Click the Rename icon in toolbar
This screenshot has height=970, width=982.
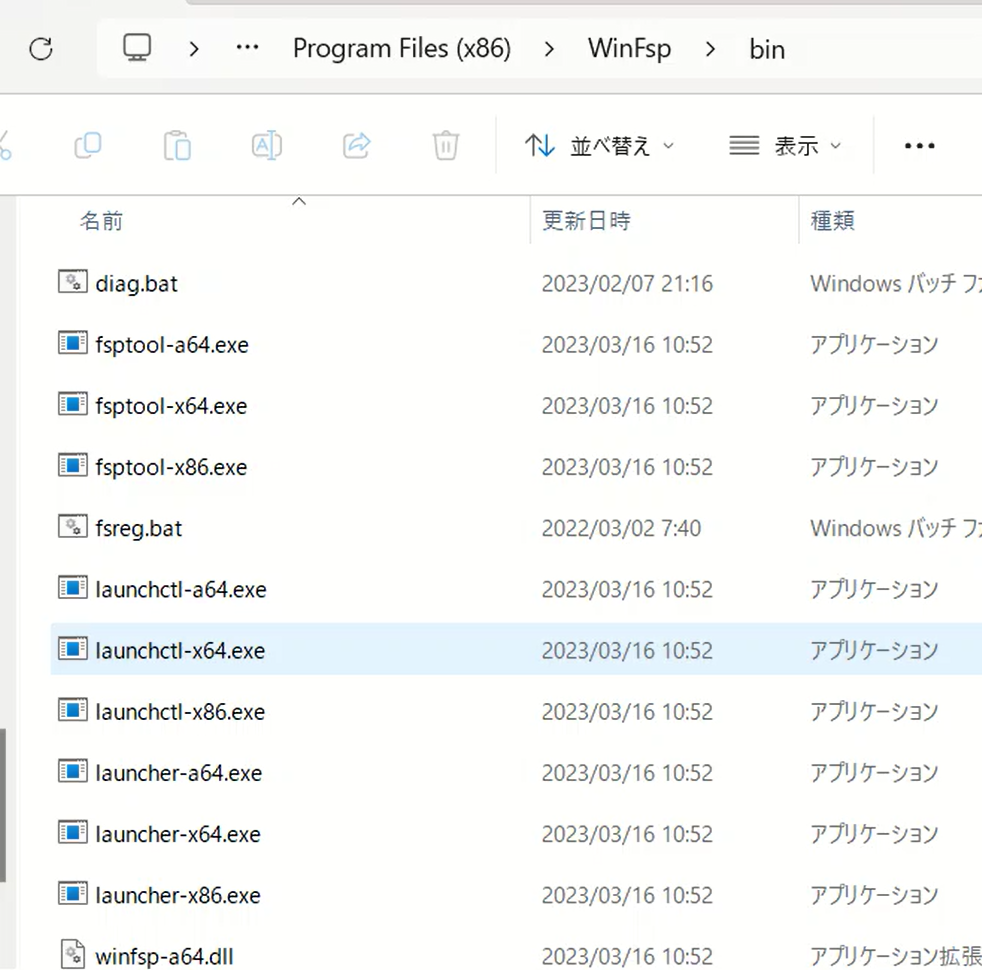266,146
